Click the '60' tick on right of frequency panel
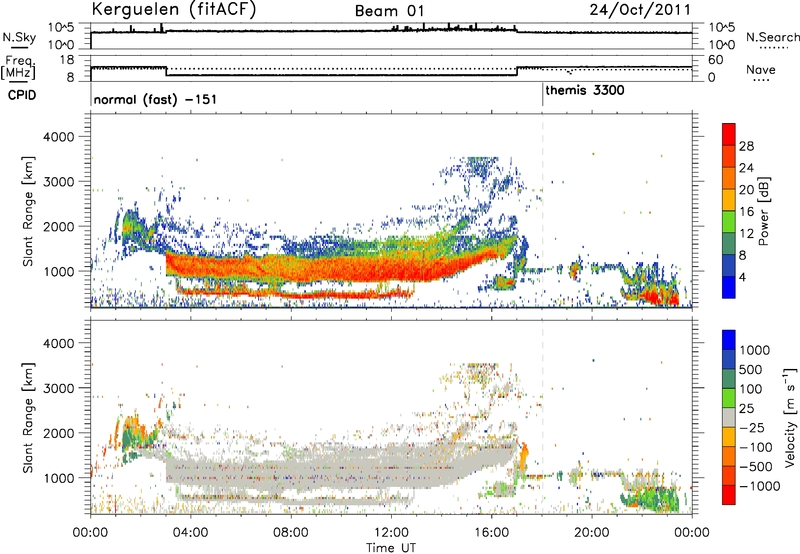Viewport: 800px width, 554px height. [716, 60]
